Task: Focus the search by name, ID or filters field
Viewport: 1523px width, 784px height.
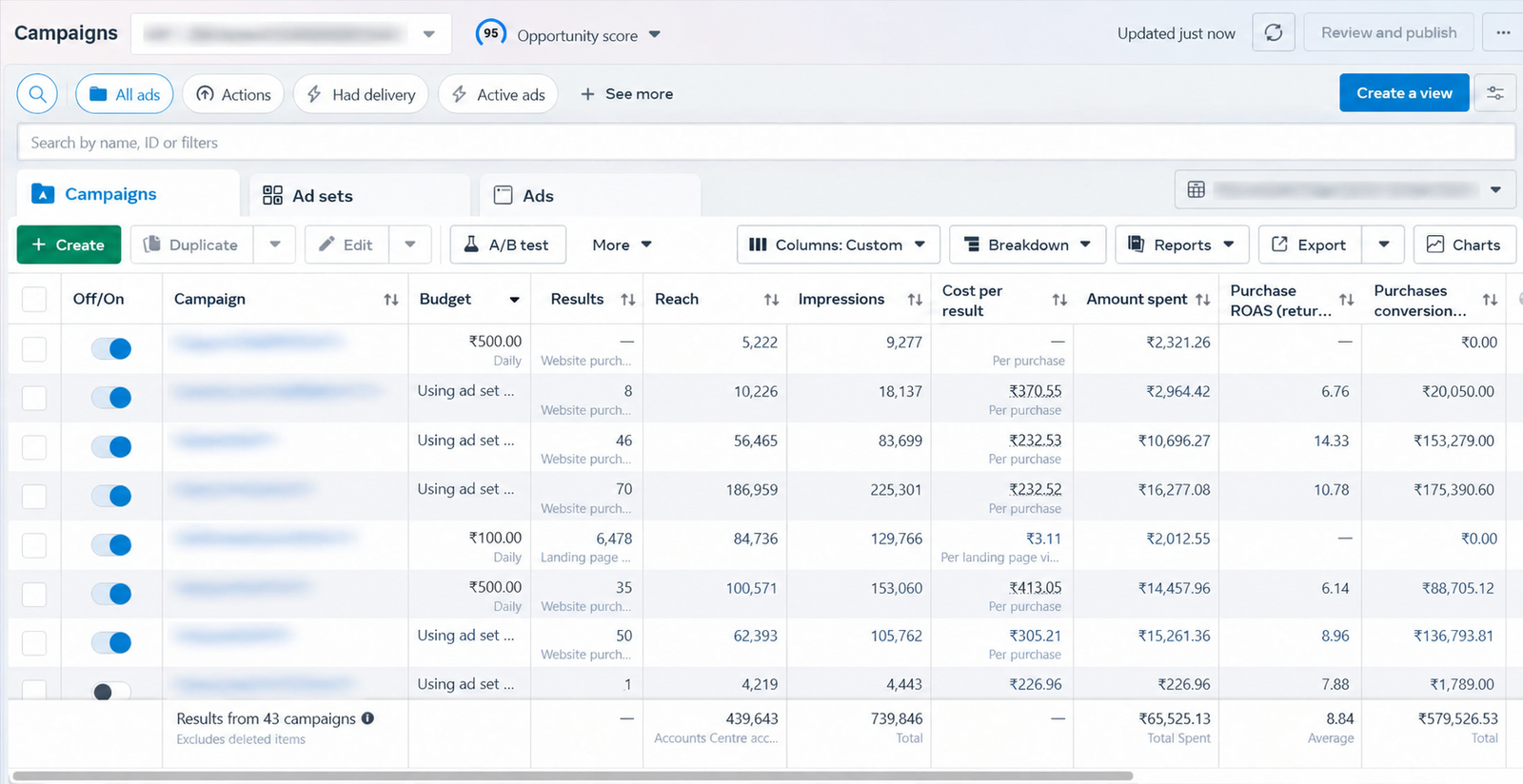Action: (766, 143)
